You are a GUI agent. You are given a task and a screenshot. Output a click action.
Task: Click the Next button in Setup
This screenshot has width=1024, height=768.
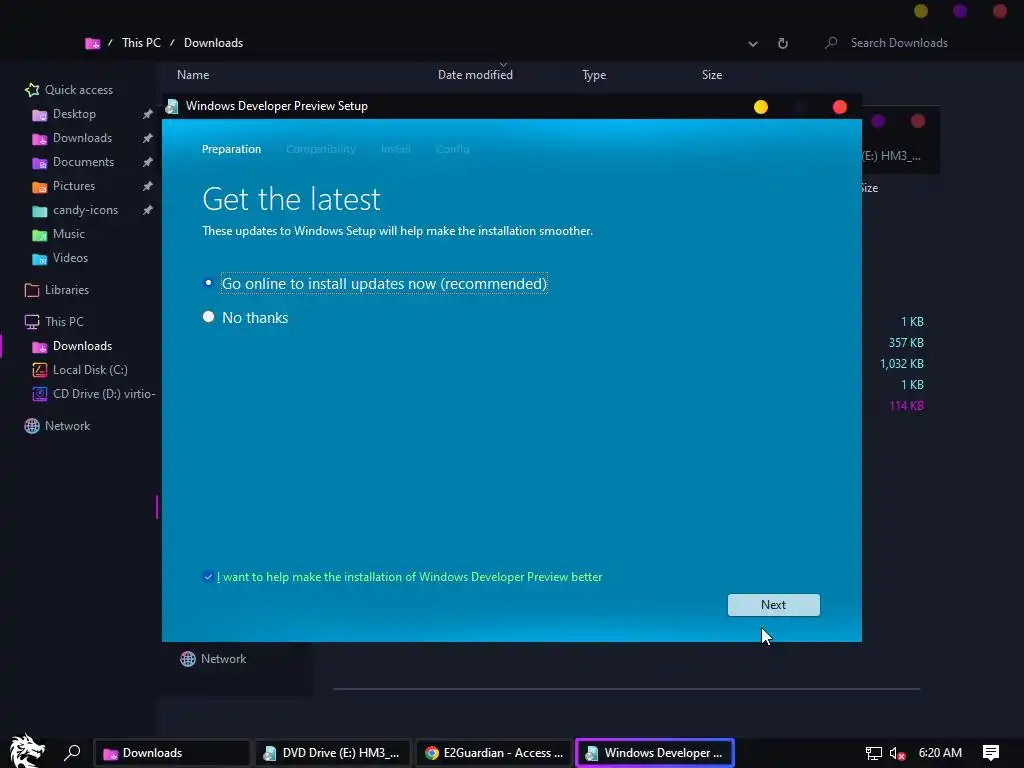(x=773, y=605)
